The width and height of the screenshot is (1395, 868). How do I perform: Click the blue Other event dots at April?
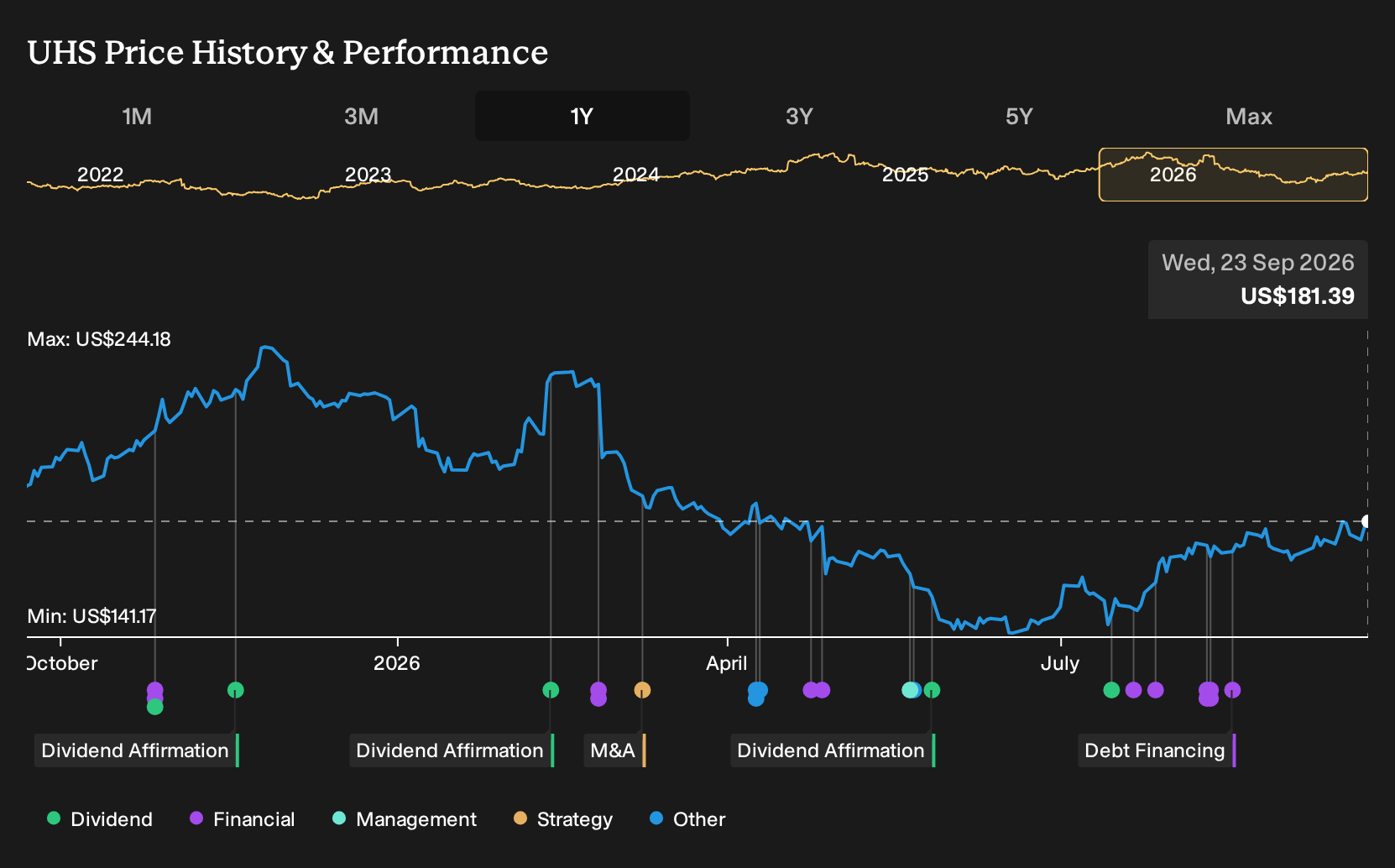pyautogui.click(x=757, y=693)
